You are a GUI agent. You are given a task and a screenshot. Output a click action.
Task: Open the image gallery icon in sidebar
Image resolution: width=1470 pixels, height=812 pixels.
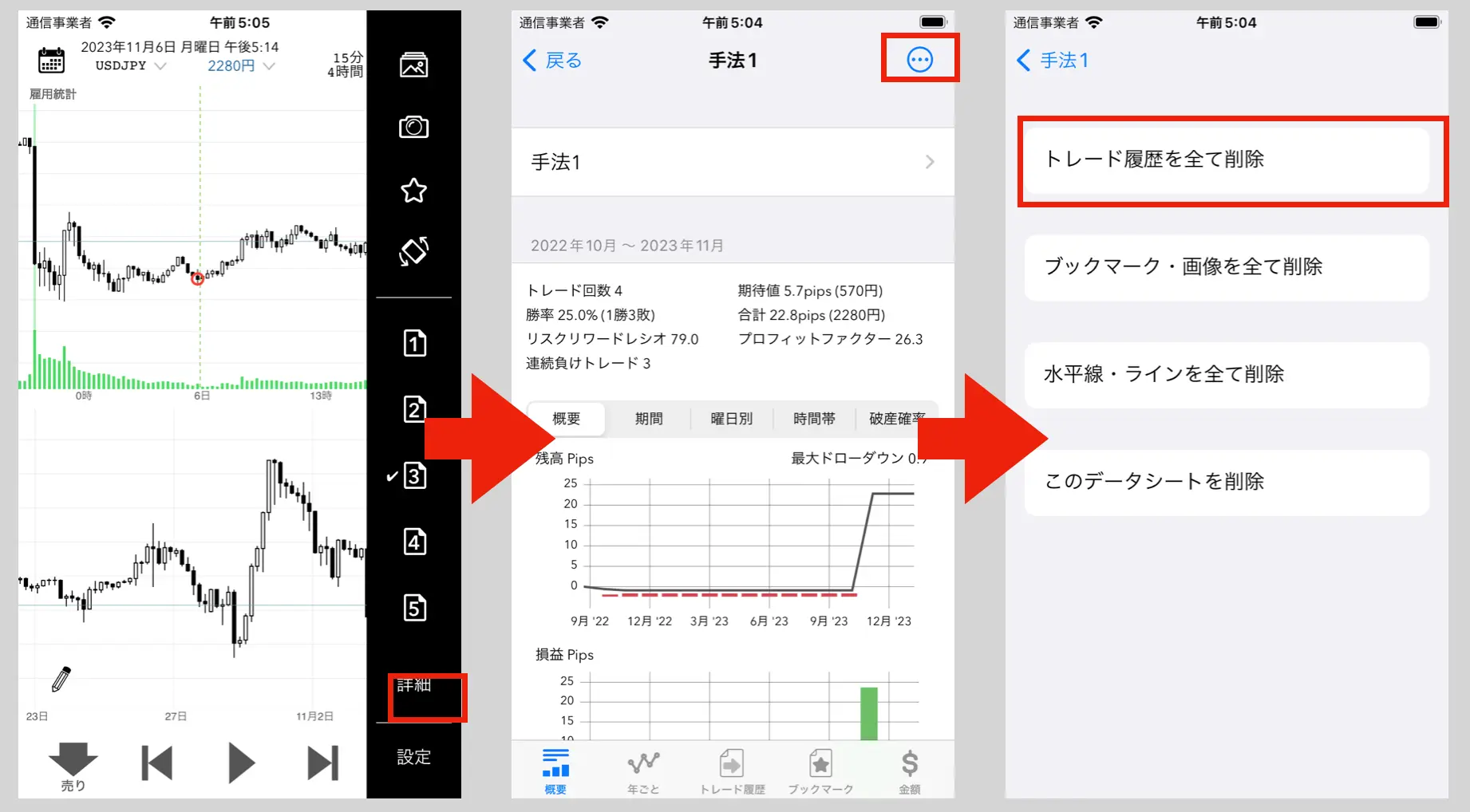[x=413, y=65]
